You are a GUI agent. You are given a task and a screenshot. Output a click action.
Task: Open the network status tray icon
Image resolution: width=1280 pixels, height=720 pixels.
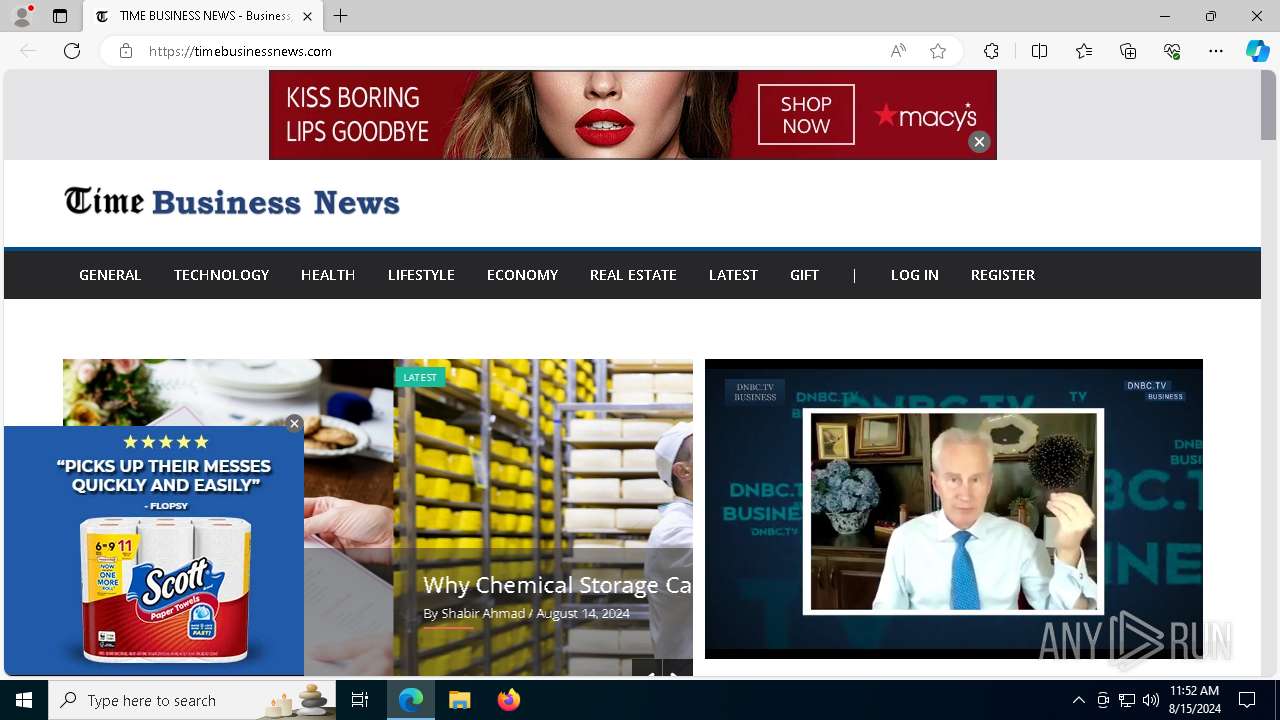click(1127, 700)
